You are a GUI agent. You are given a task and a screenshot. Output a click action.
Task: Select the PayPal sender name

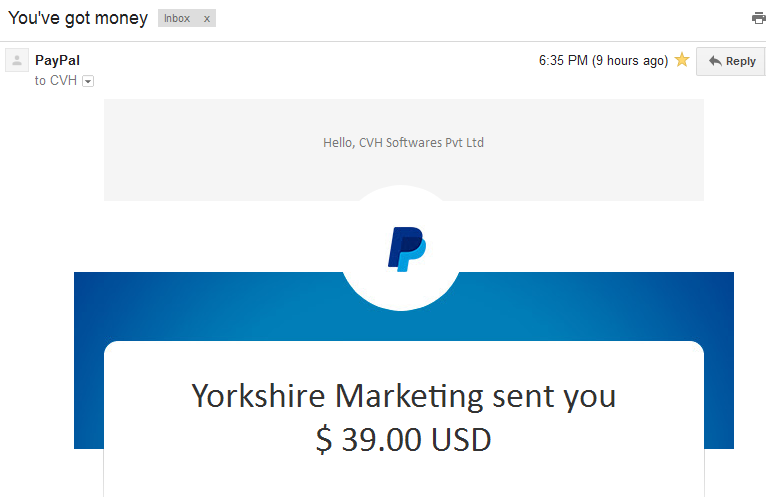[x=57, y=60]
